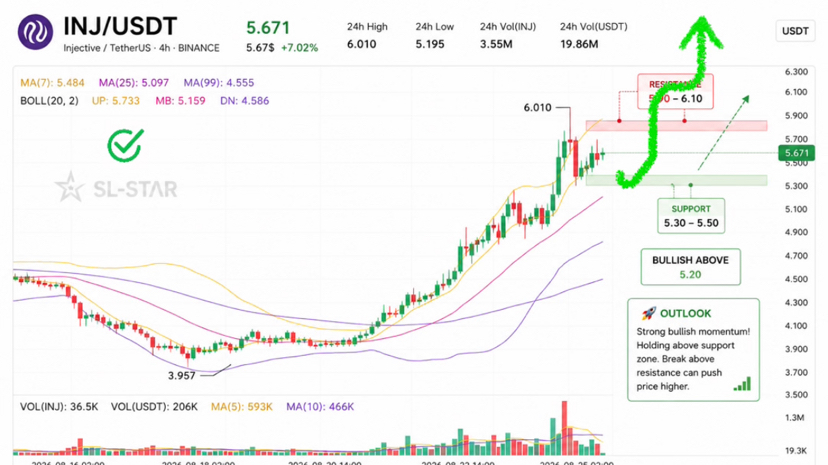This screenshot has width=828, height=465.
Task: Click the SUPPORT 5.30 – 5.50 callout box
Action: [x=691, y=216]
